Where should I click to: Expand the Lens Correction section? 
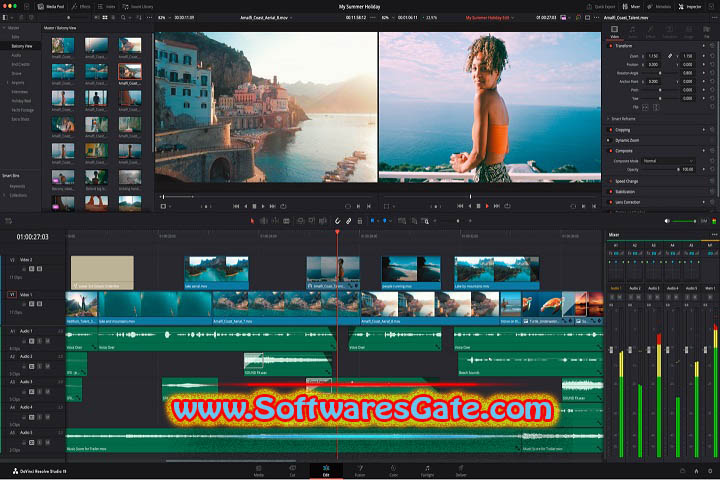click(627, 202)
